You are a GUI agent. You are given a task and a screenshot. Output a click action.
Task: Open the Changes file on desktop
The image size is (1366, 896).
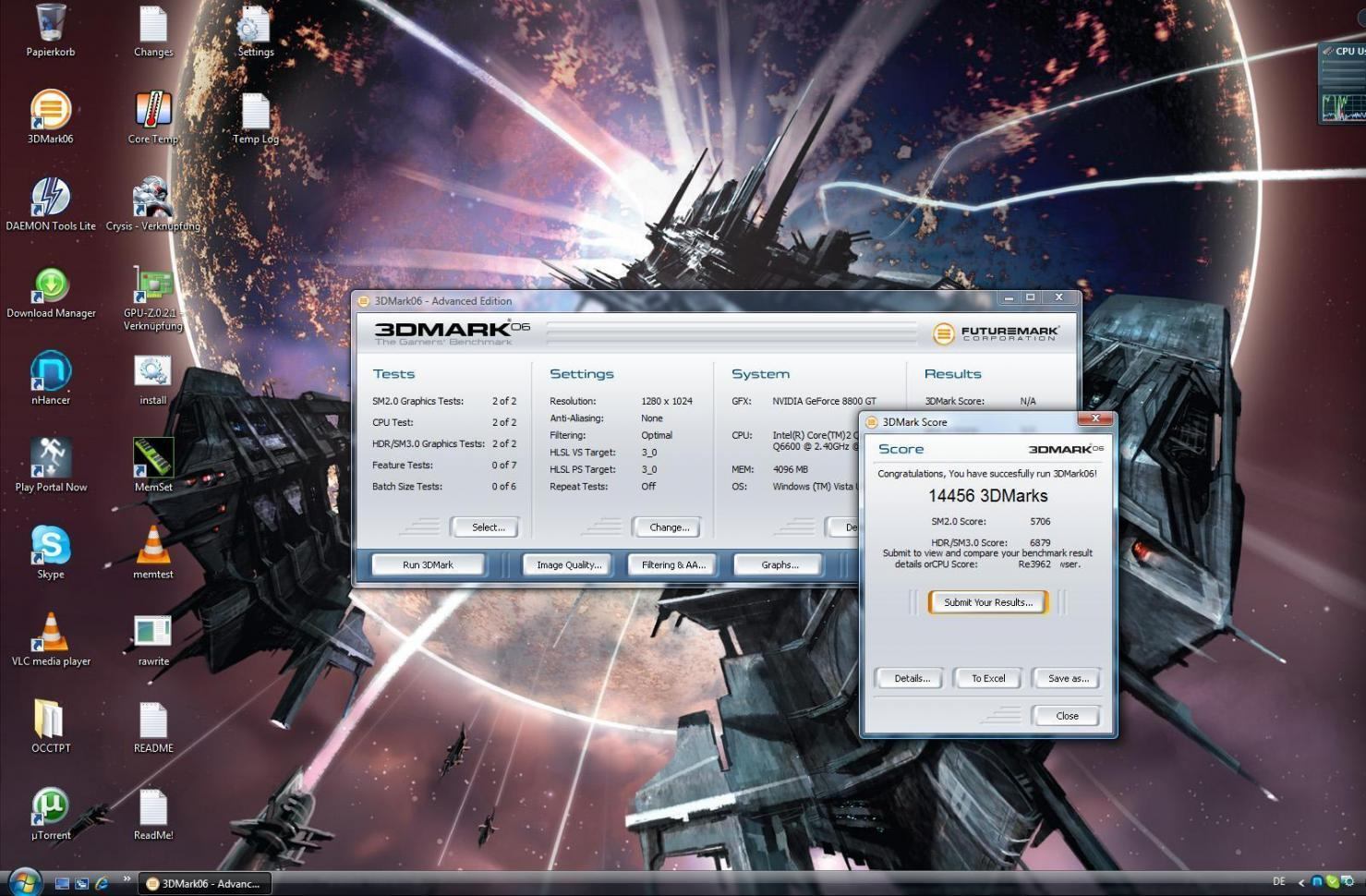[x=153, y=30]
